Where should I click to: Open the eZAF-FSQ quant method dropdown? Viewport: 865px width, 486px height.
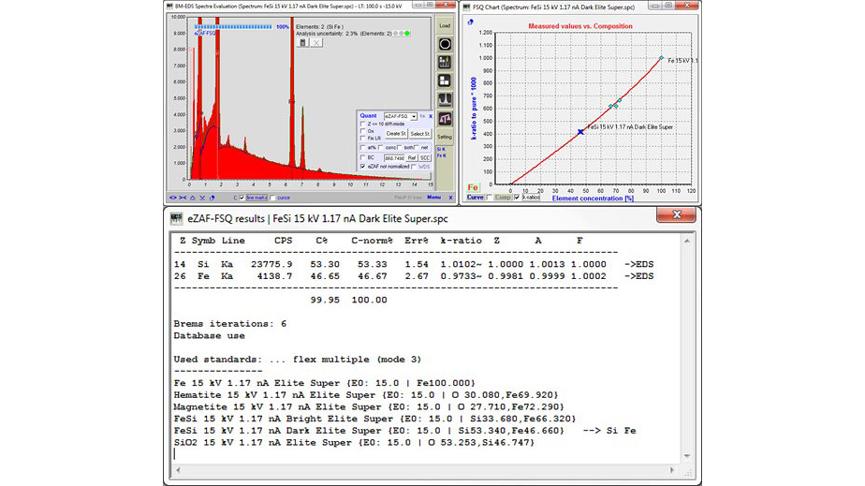(x=401, y=116)
